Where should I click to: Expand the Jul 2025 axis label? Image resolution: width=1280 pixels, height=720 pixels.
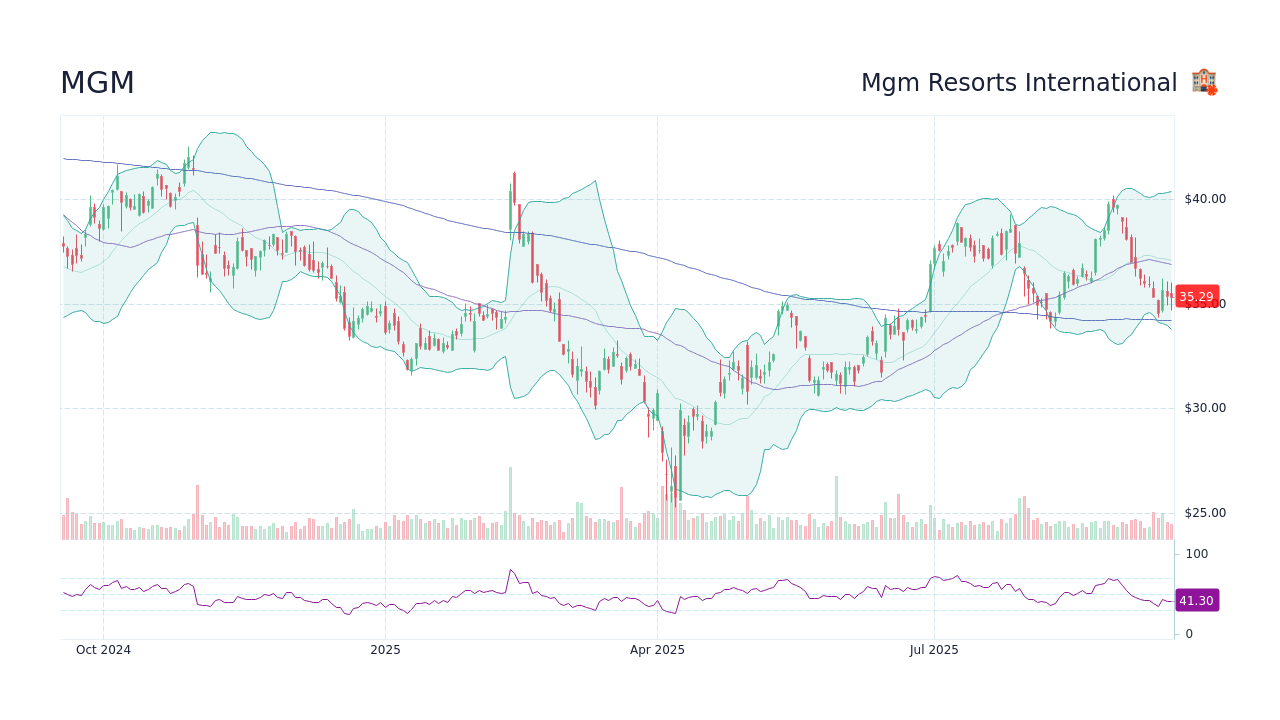[934, 649]
